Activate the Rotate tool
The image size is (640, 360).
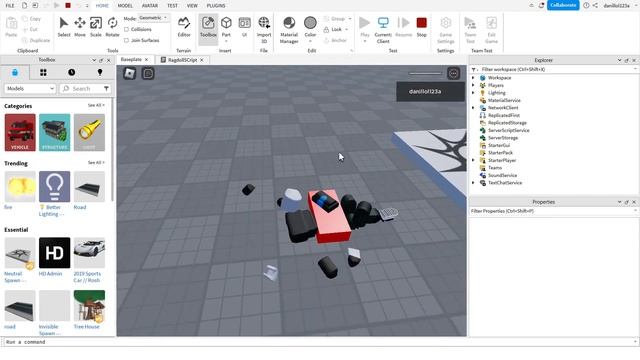pyautogui.click(x=112, y=27)
